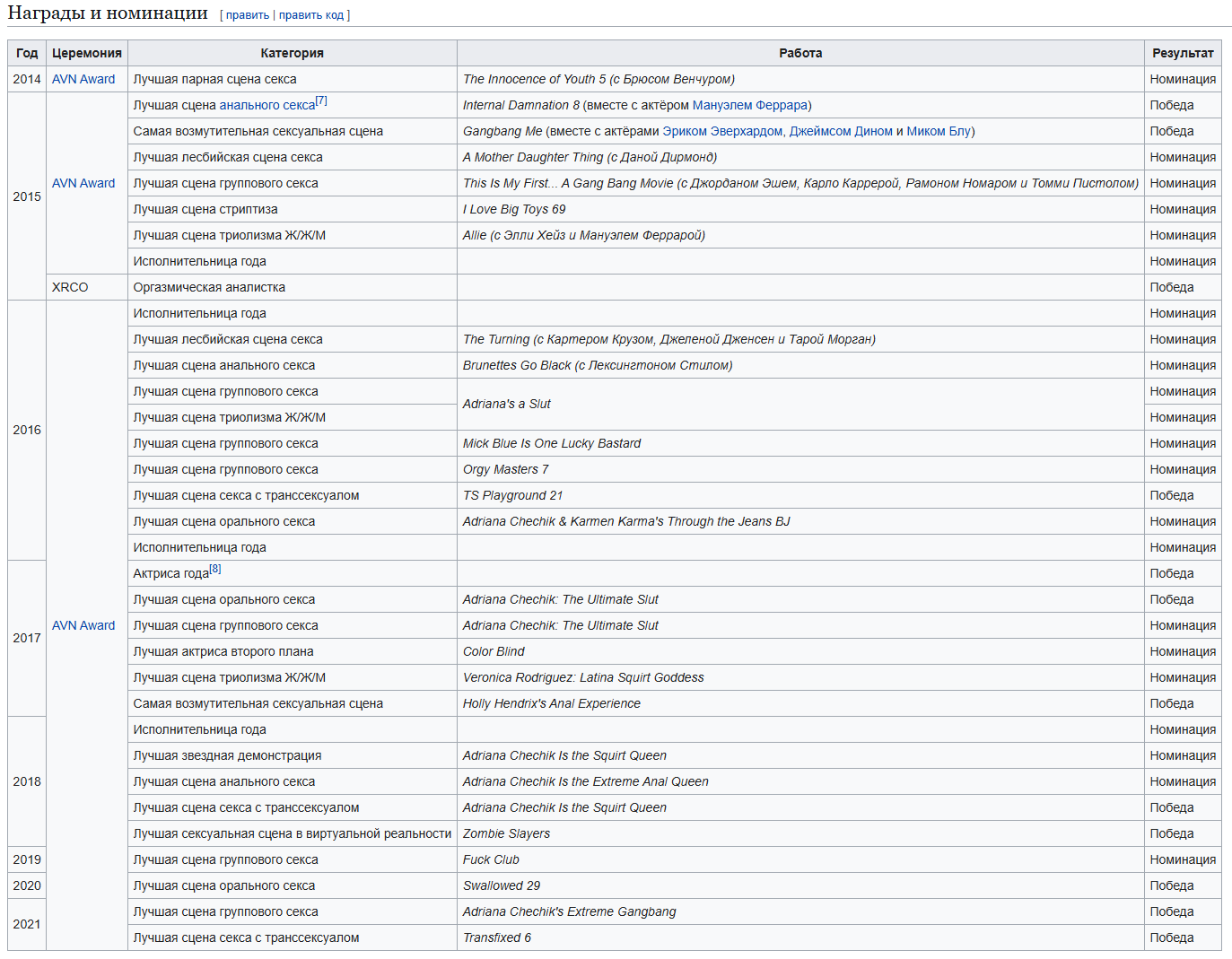1232x959 pixels.
Task: Select the 2019 year cell
Action: tap(27, 859)
